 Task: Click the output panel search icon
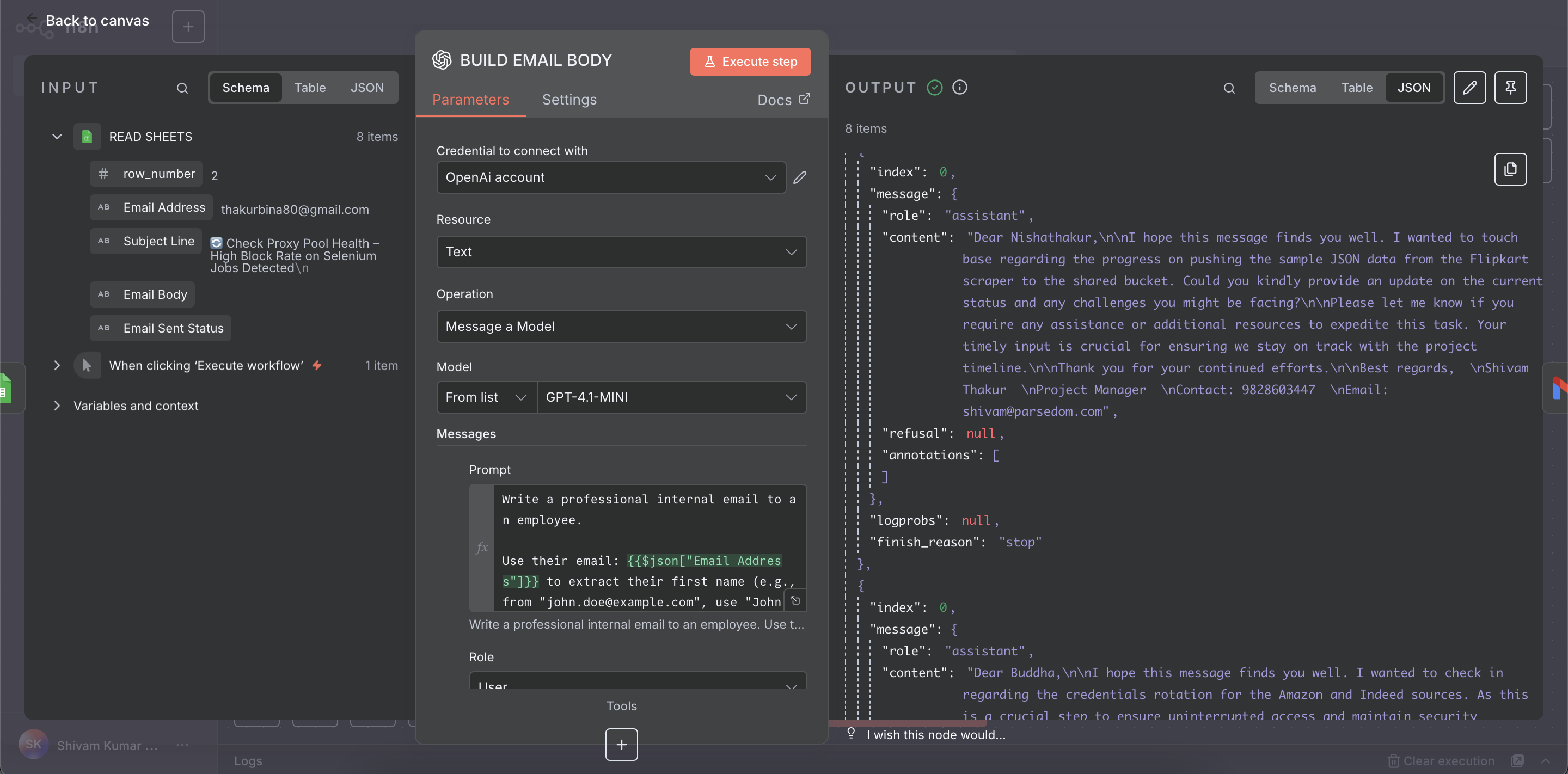(1229, 88)
